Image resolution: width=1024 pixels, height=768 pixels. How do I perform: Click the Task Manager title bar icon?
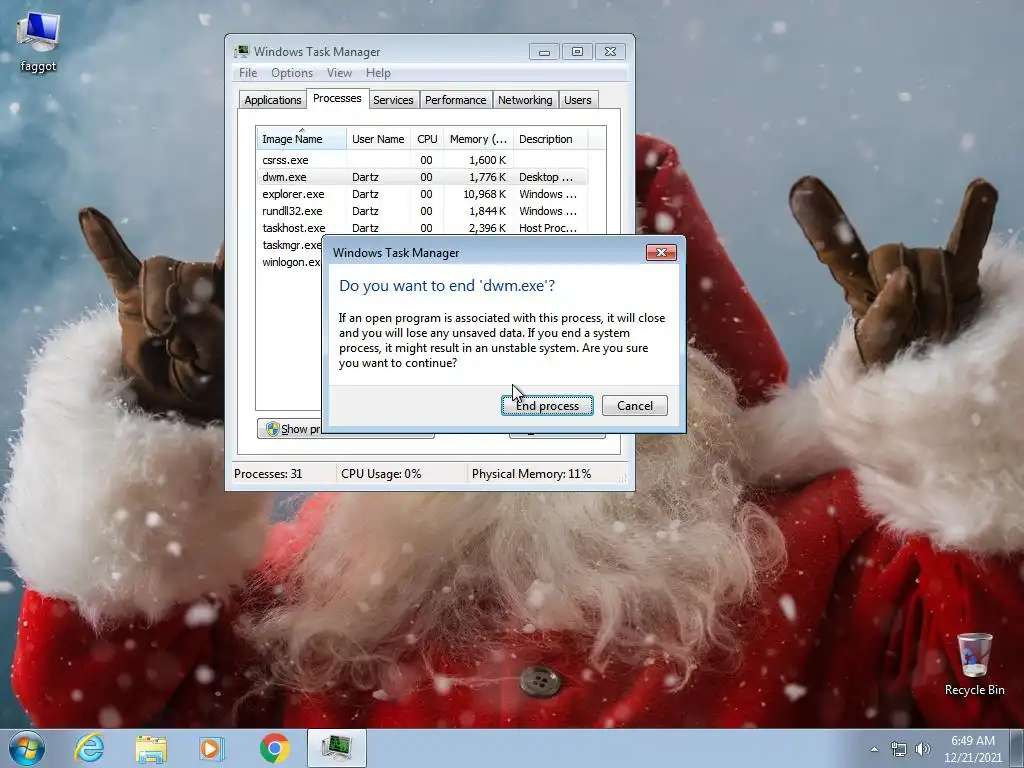[242, 52]
